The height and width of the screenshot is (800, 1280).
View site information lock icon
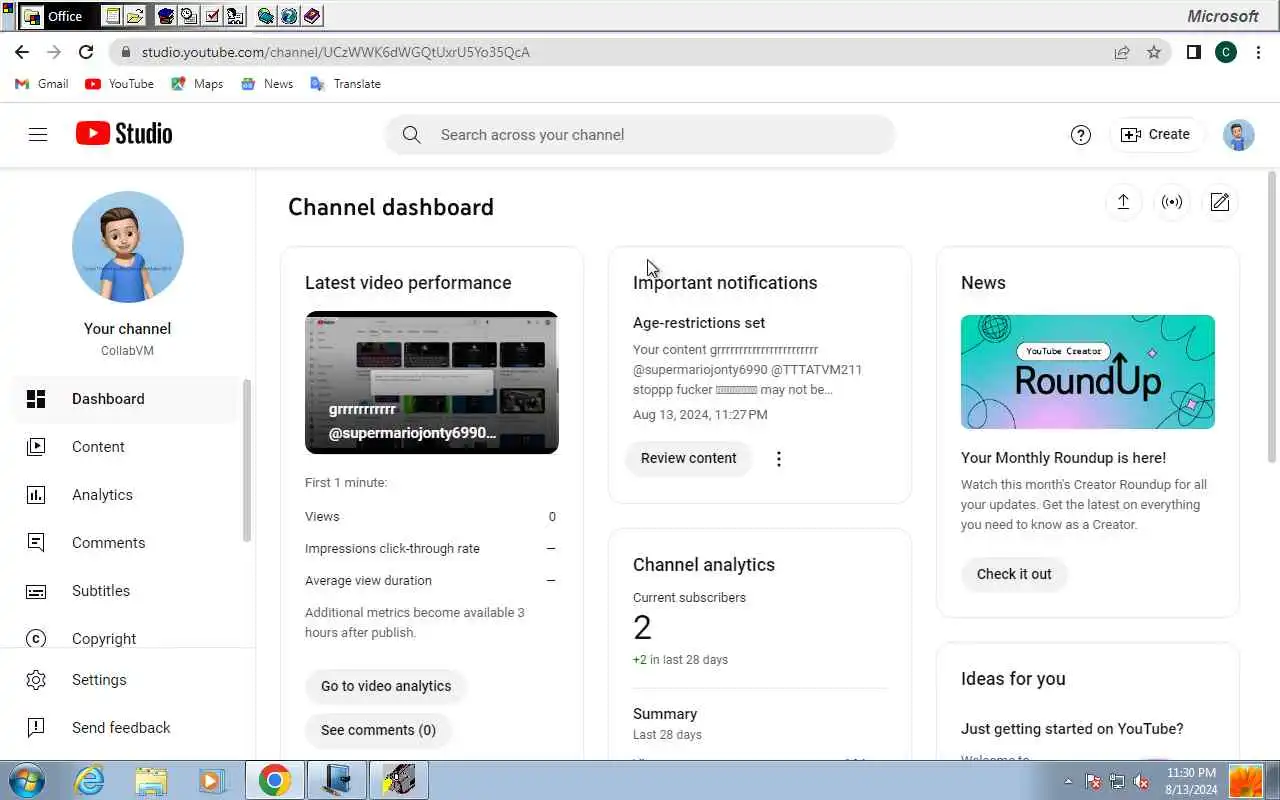(124, 52)
